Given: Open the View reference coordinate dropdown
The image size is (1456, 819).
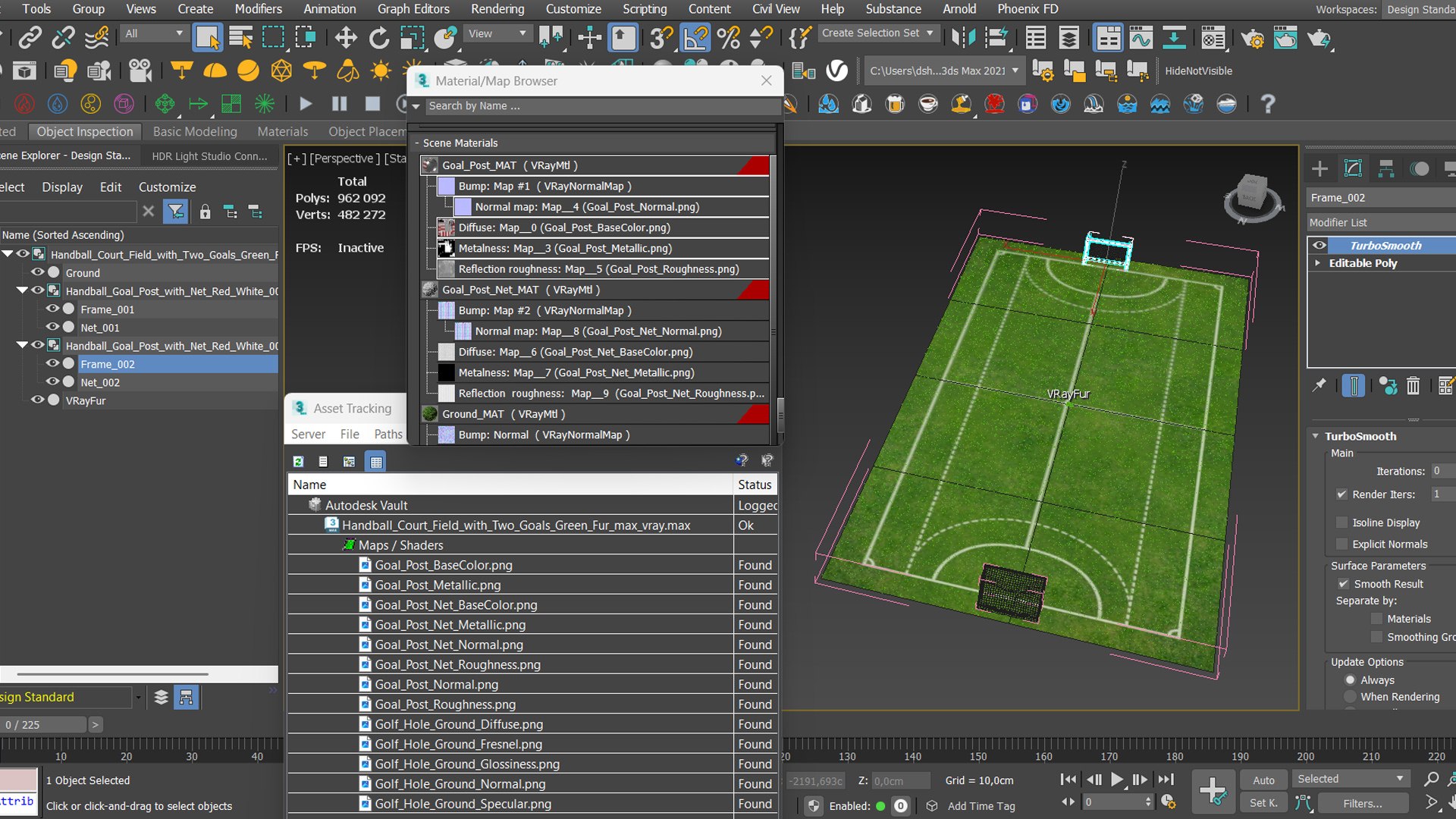Looking at the screenshot, I should [496, 33].
